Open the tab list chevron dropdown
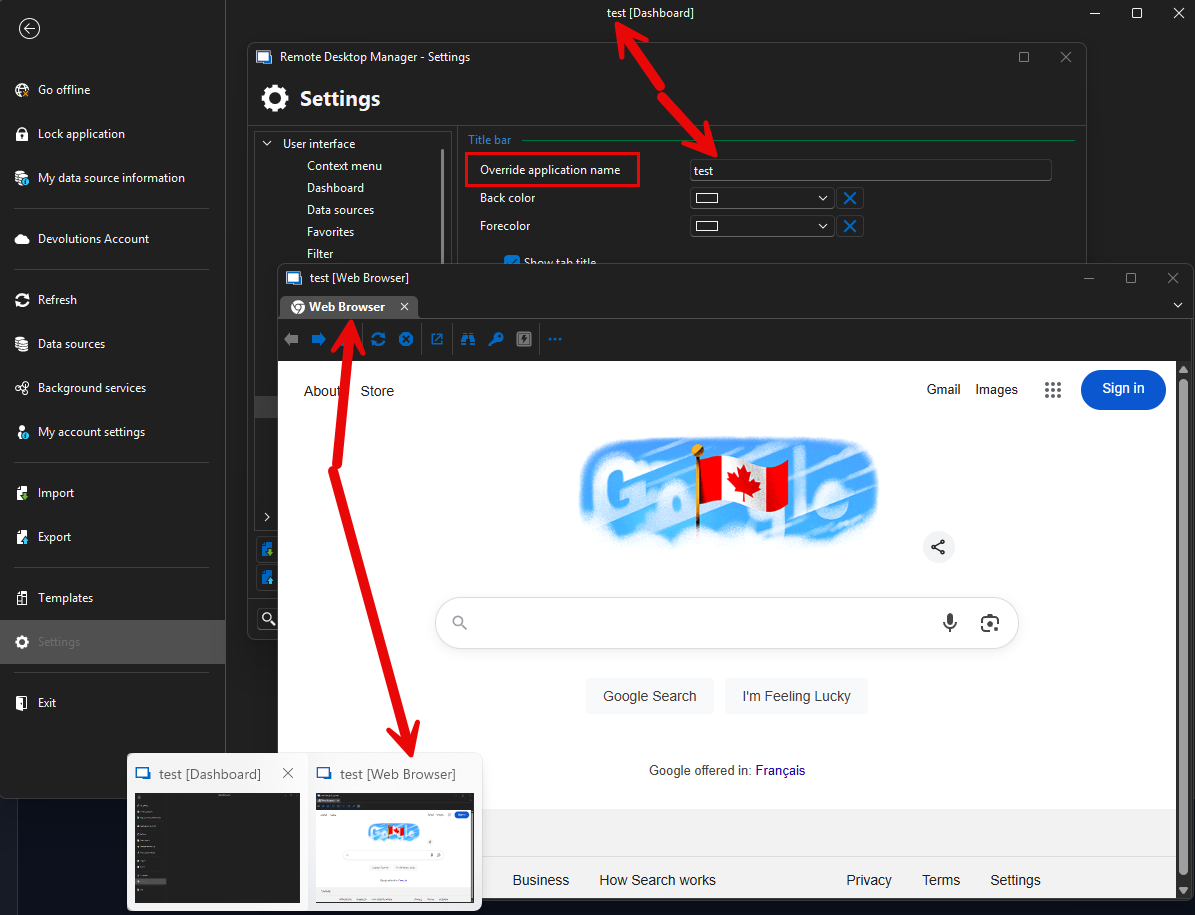Screen dimensions: 1195x915 click(x=1177, y=306)
